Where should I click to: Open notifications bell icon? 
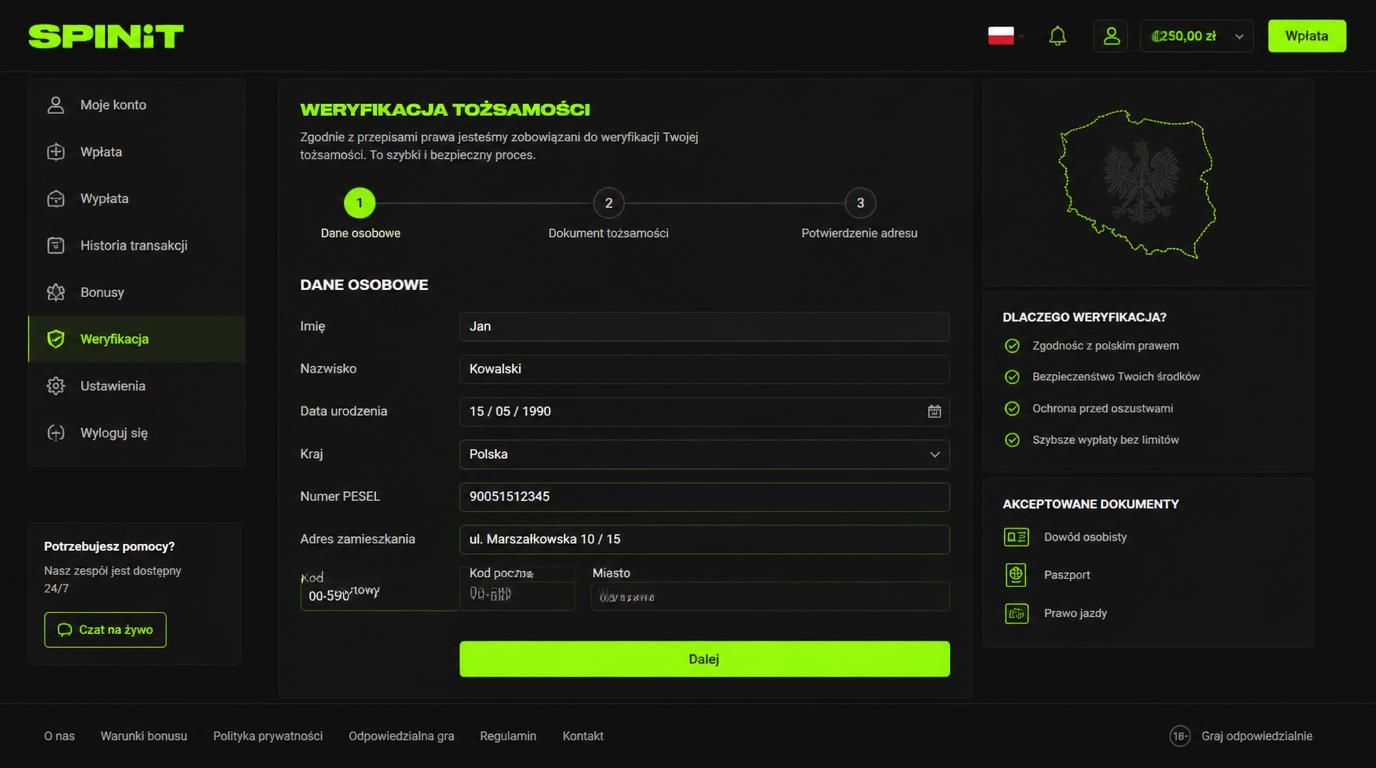(1057, 36)
